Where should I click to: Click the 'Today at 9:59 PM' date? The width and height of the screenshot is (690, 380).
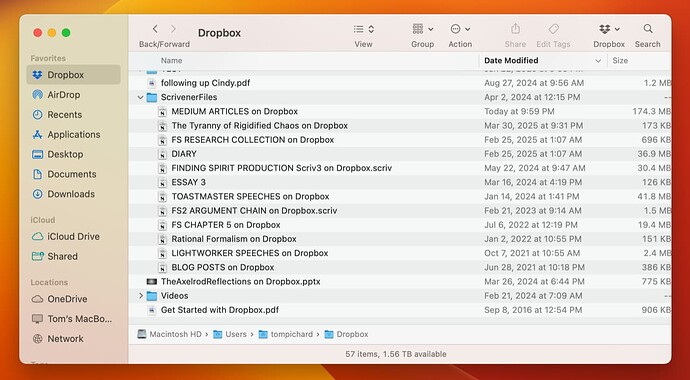pos(519,111)
